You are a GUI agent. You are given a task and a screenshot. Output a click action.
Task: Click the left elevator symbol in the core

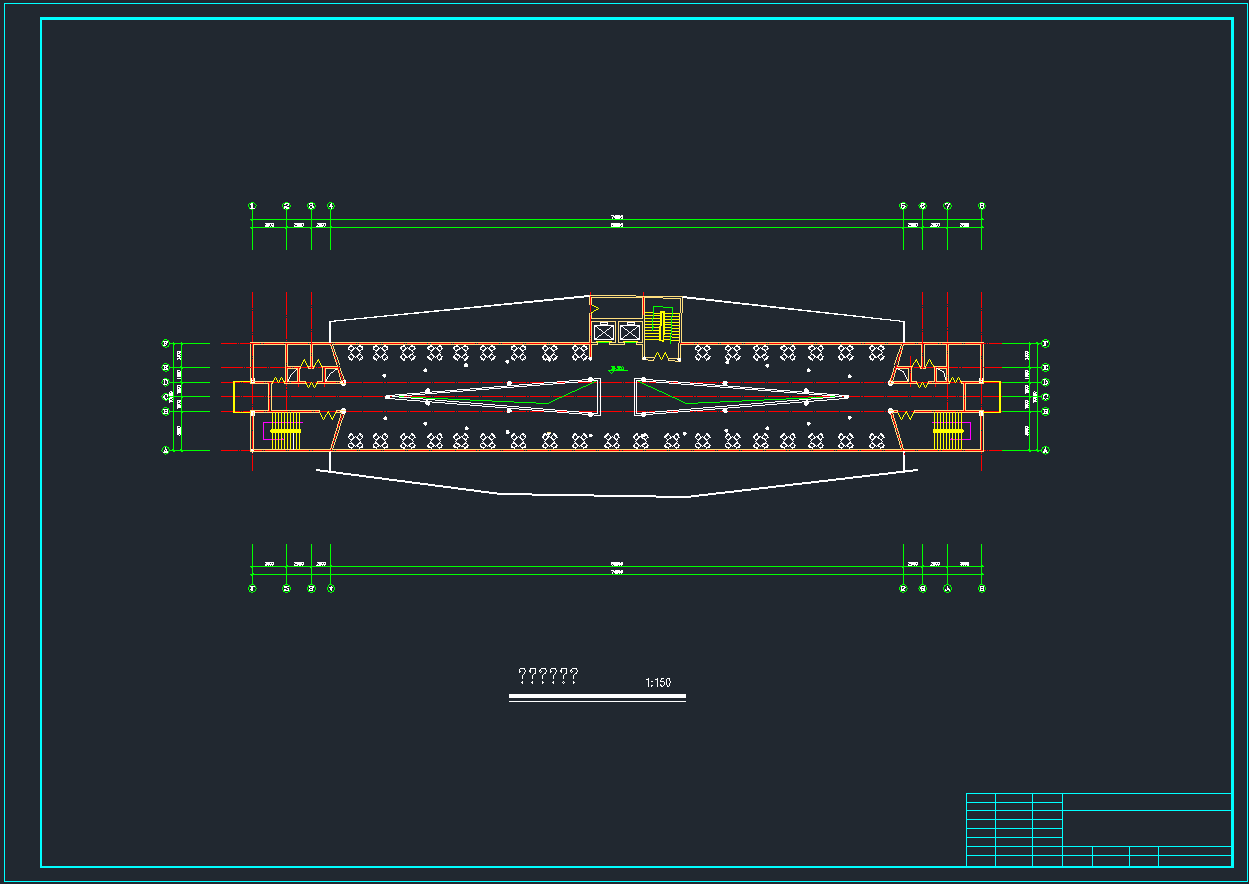(x=604, y=332)
